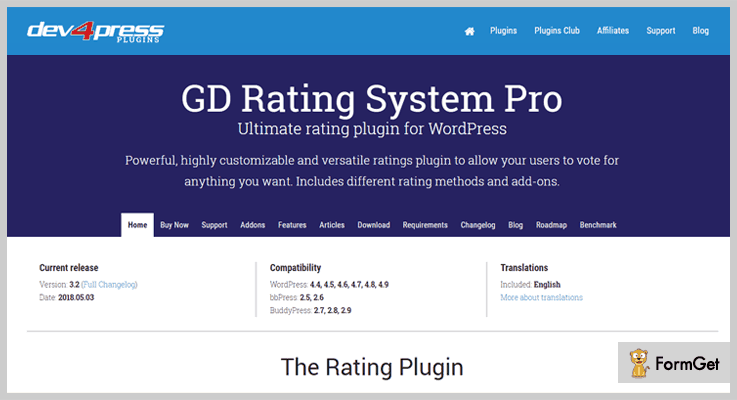Open the Changelog tab

point(478,225)
